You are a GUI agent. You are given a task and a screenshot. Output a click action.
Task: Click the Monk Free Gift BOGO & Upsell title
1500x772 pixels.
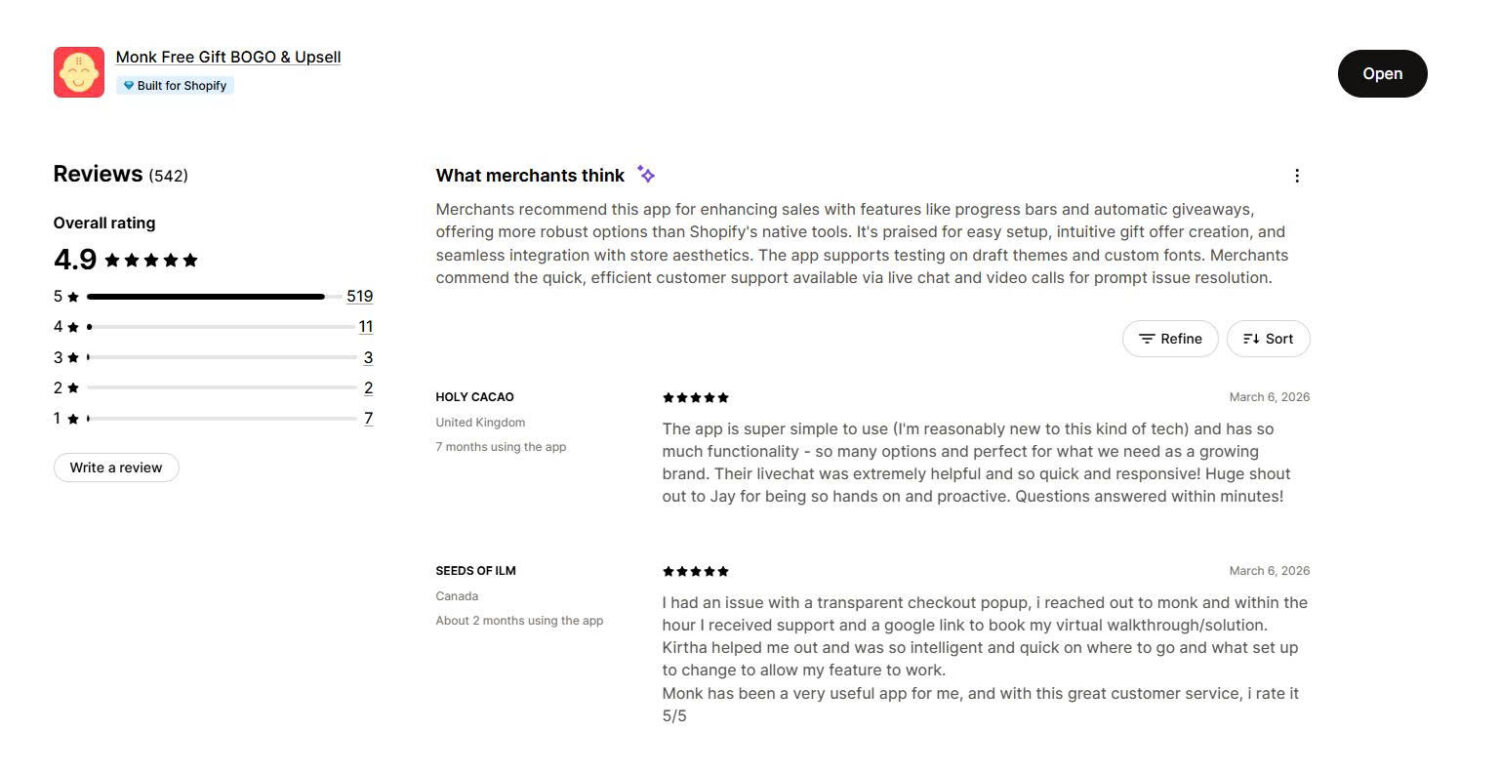pyautogui.click(x=228, y=56)
